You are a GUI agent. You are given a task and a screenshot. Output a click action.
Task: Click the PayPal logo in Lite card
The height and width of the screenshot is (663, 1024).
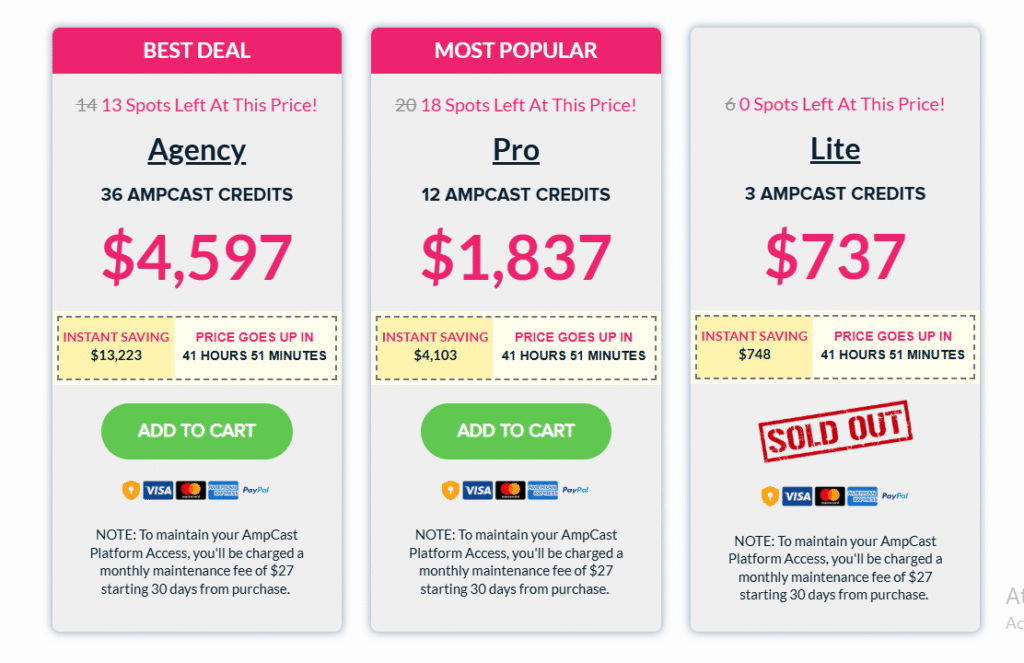(x=895, y=496)
